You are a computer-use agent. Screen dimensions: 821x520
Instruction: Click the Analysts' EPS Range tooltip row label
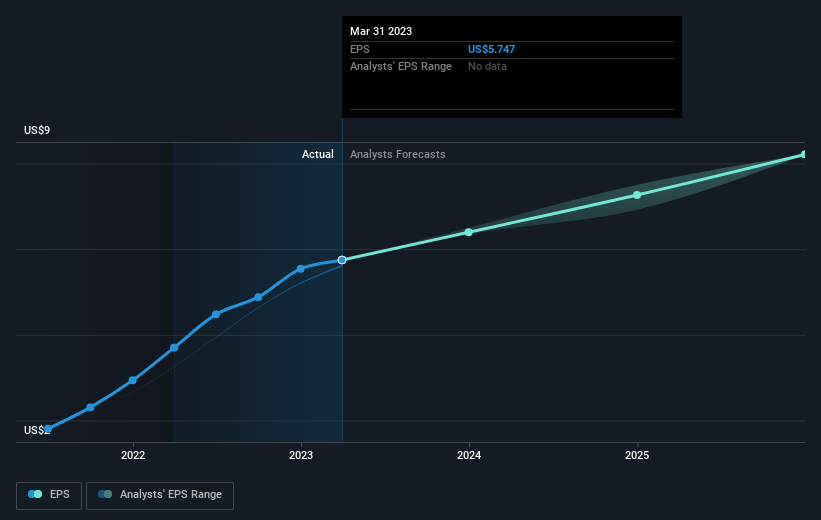(x=401, y=67)
